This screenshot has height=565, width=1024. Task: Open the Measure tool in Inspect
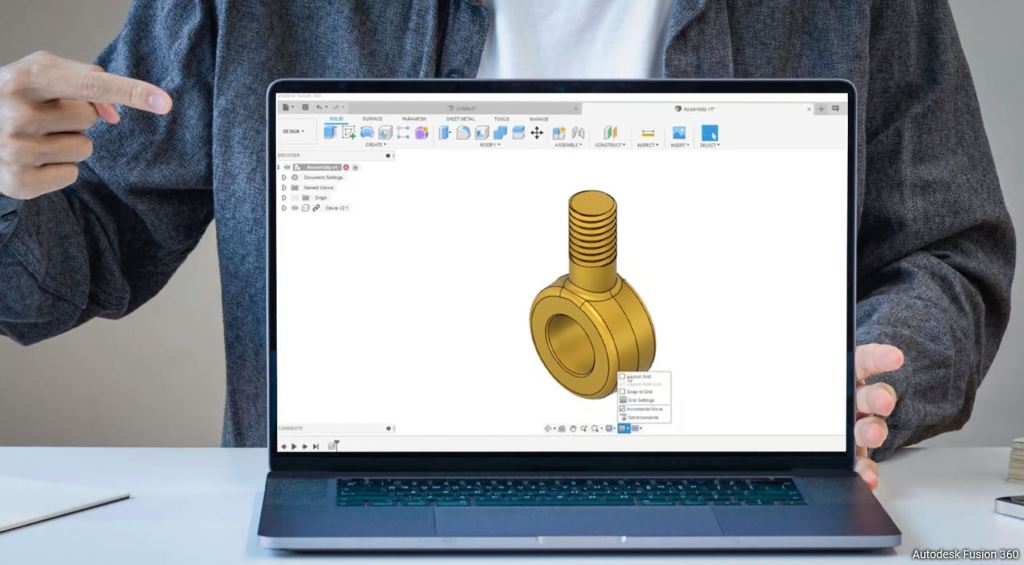point(648,133)
